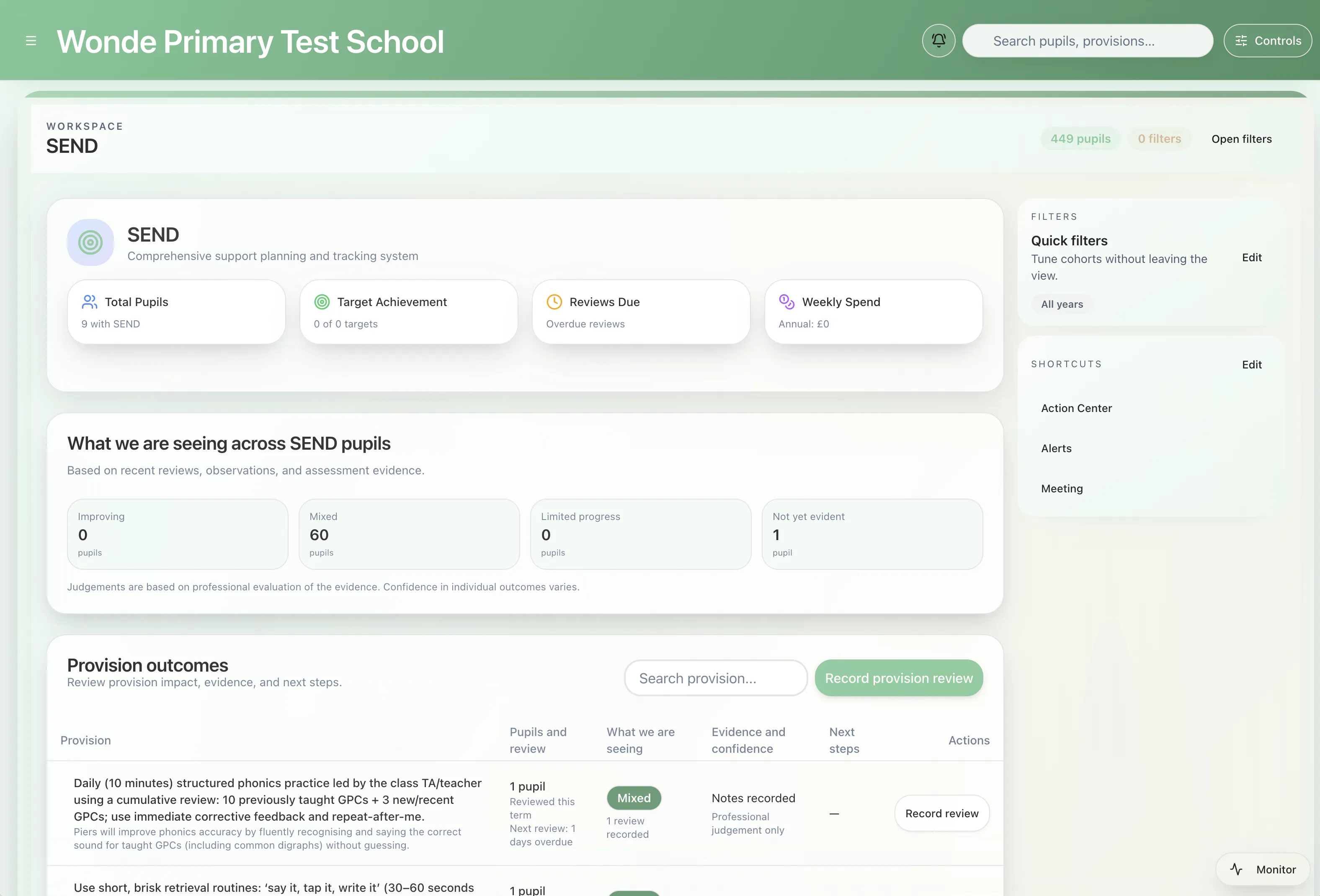
Task: Focus the Search provision field
Action: click(x=715, y=678)
